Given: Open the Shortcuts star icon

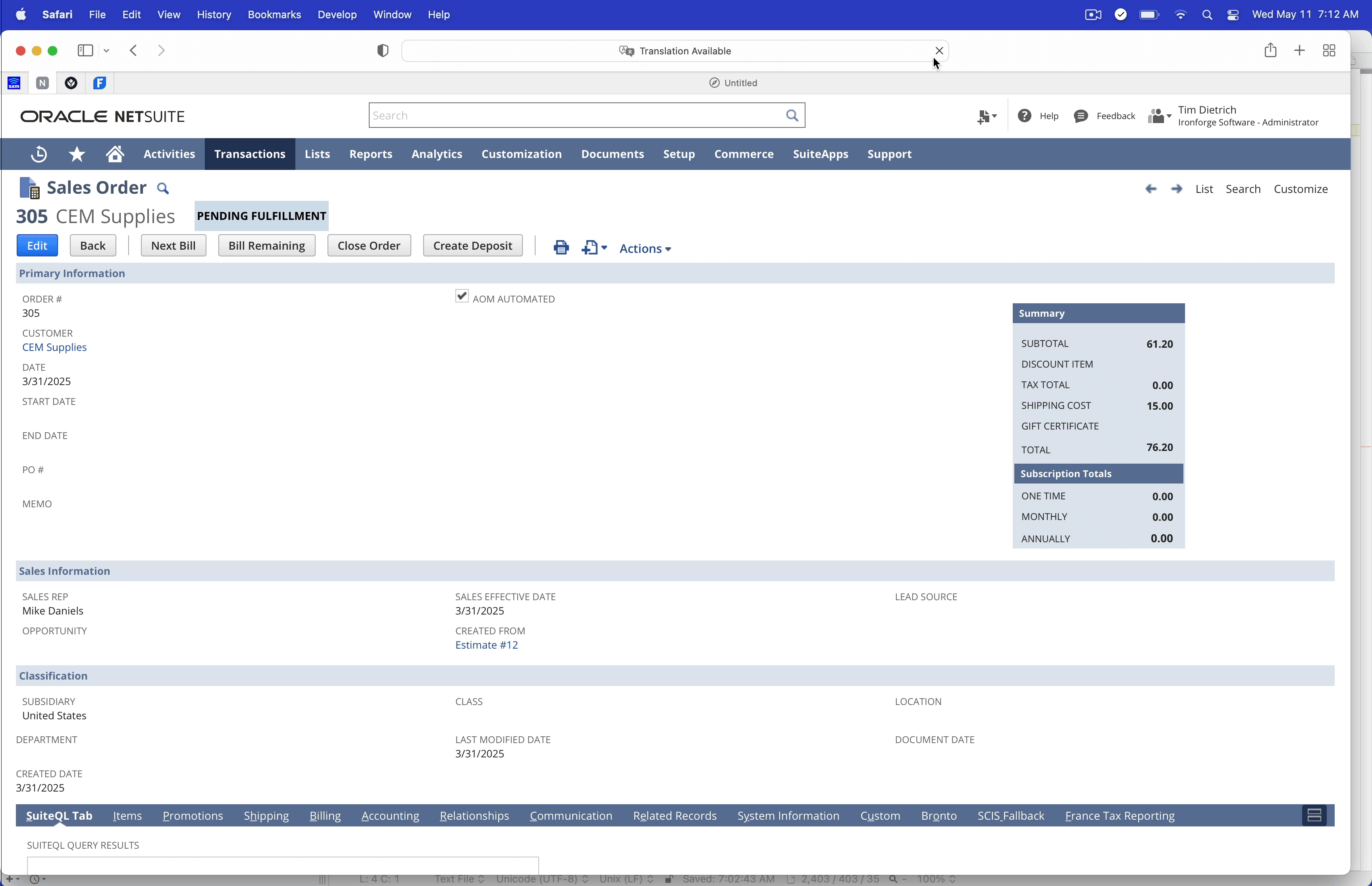Looking at the screenshot, I should coord(77,154).
